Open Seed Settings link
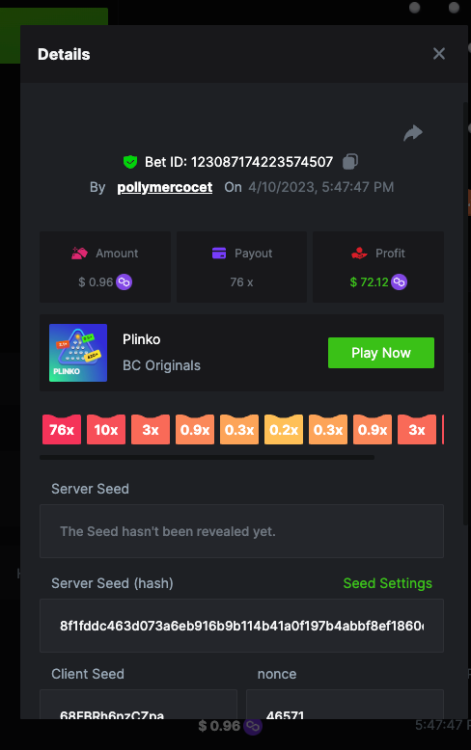 387,583
